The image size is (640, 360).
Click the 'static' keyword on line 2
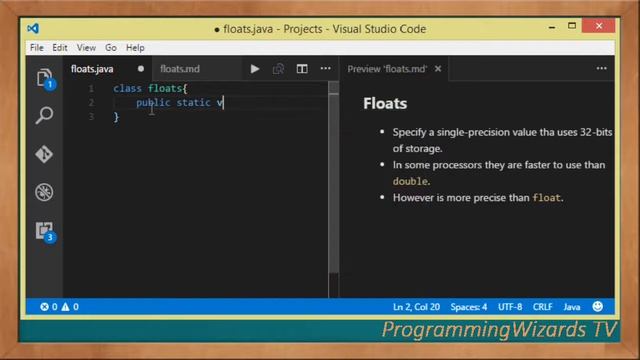click(193, 102)
